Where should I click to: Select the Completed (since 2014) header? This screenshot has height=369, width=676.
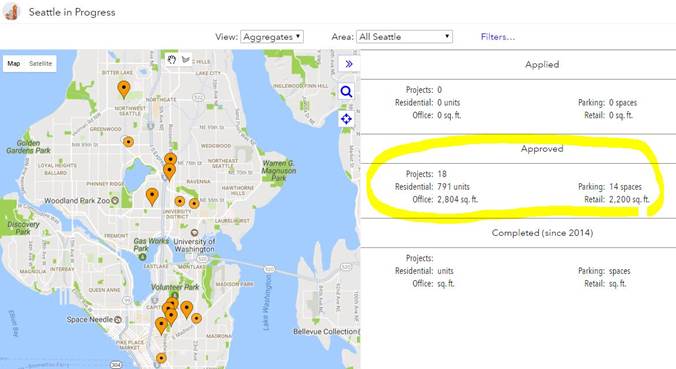[542, 233]
